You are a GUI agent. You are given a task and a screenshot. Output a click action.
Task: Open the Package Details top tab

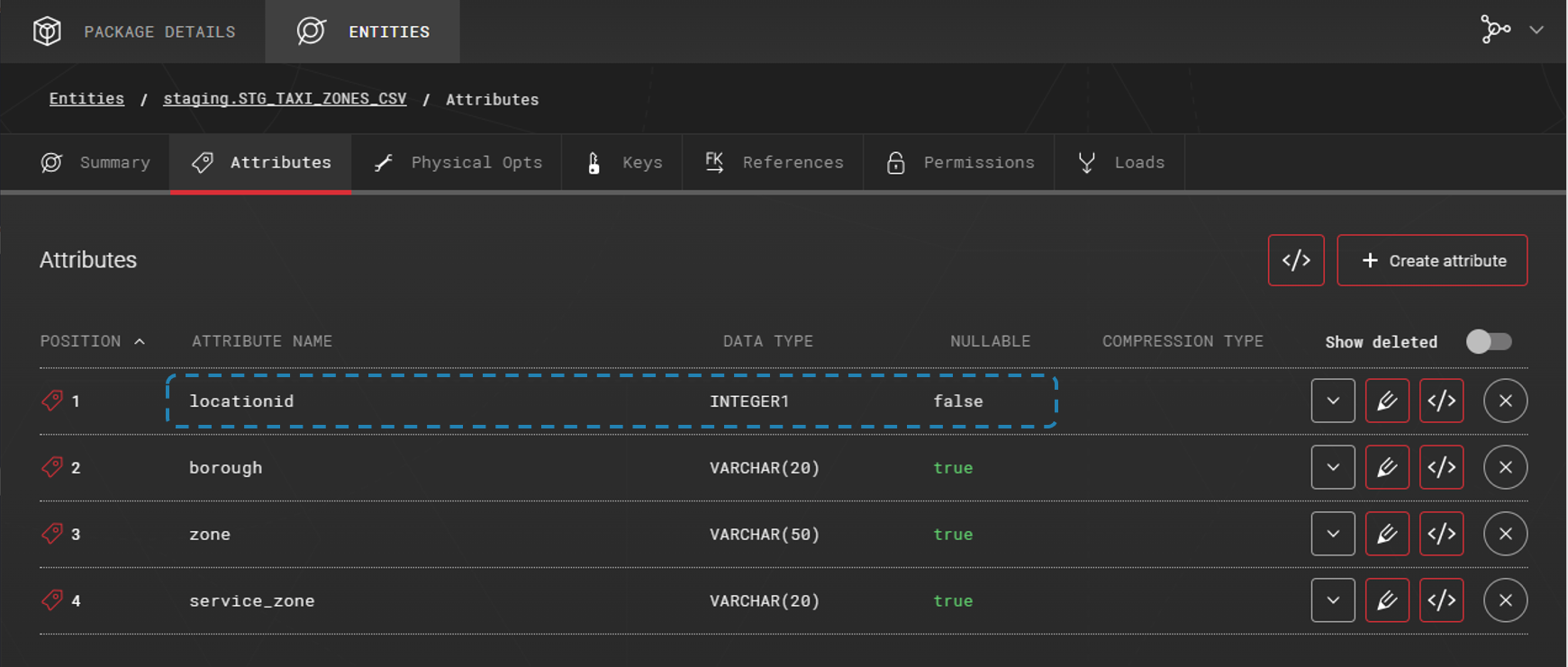pyautogui.click(x=134, y=32)
